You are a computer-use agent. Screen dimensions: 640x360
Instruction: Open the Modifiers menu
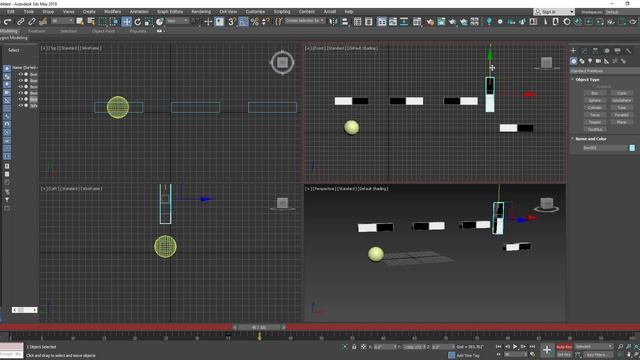pos(113,11)
